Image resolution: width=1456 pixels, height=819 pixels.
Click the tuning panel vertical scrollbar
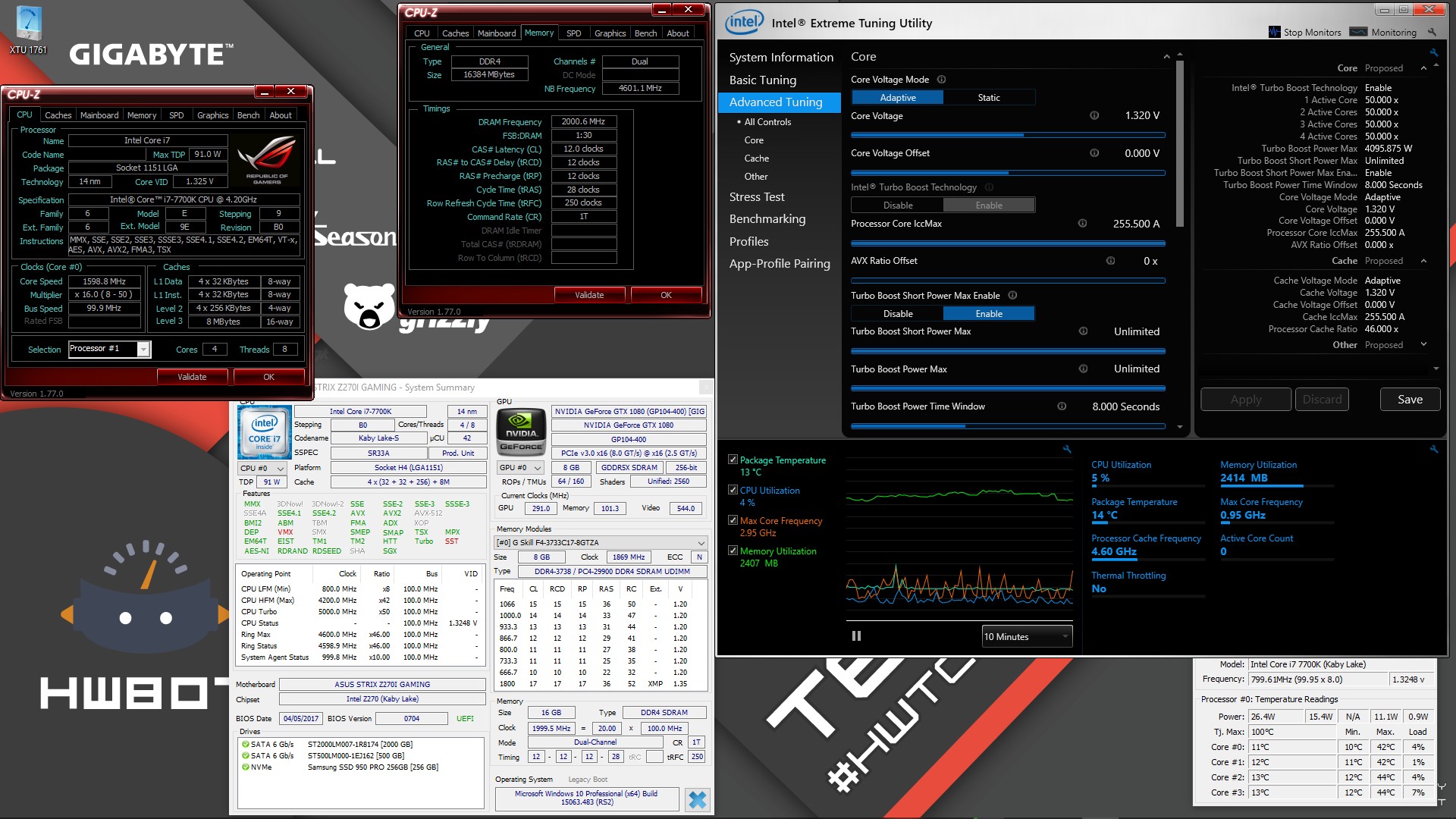(1180, 143)
